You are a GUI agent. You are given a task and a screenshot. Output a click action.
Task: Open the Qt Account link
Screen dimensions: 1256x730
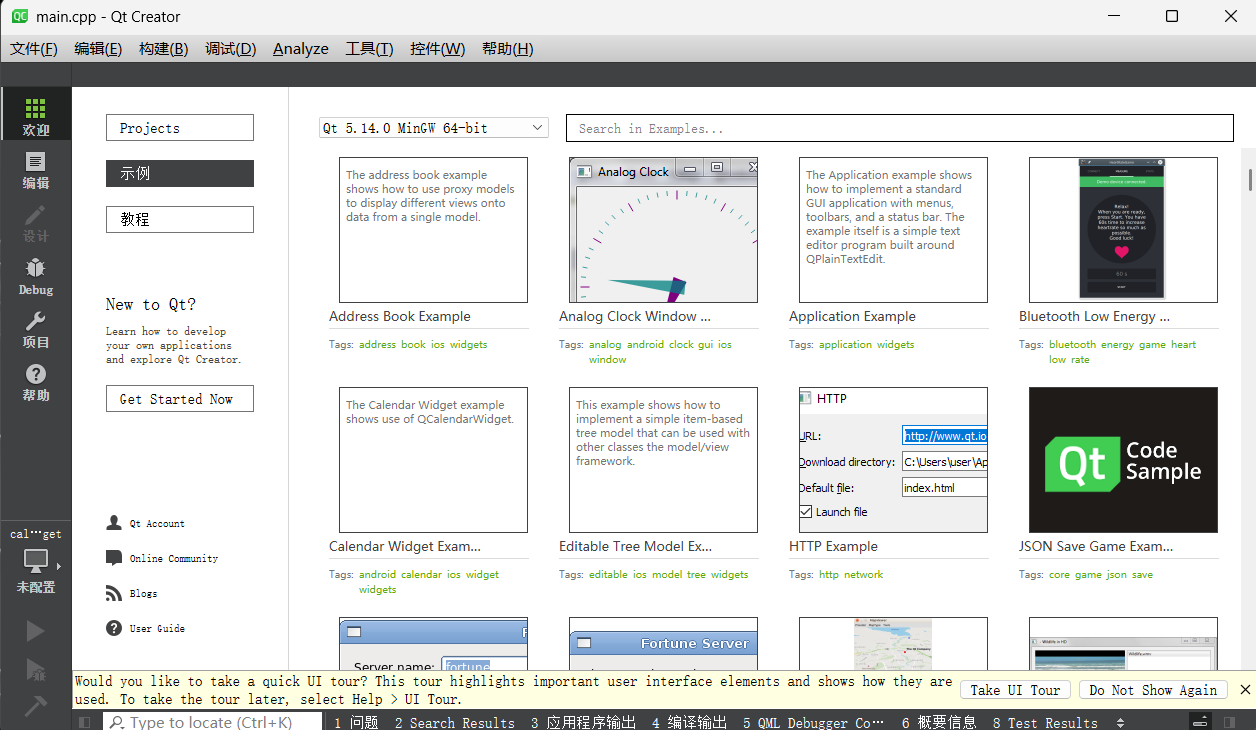click(157, 523)
